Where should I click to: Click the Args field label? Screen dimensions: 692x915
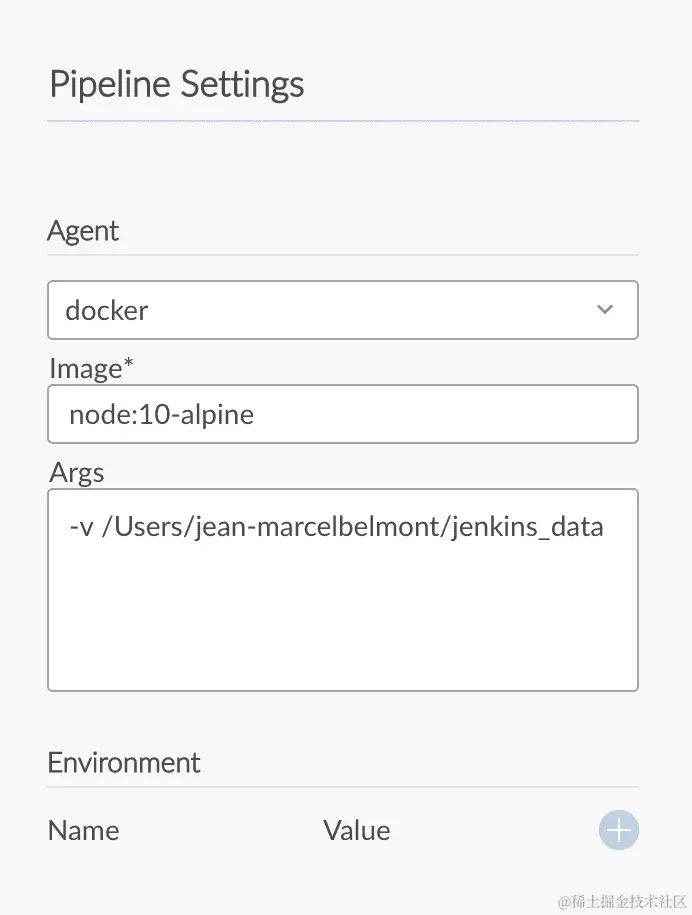pyautogui.click(x=77, y=472)
